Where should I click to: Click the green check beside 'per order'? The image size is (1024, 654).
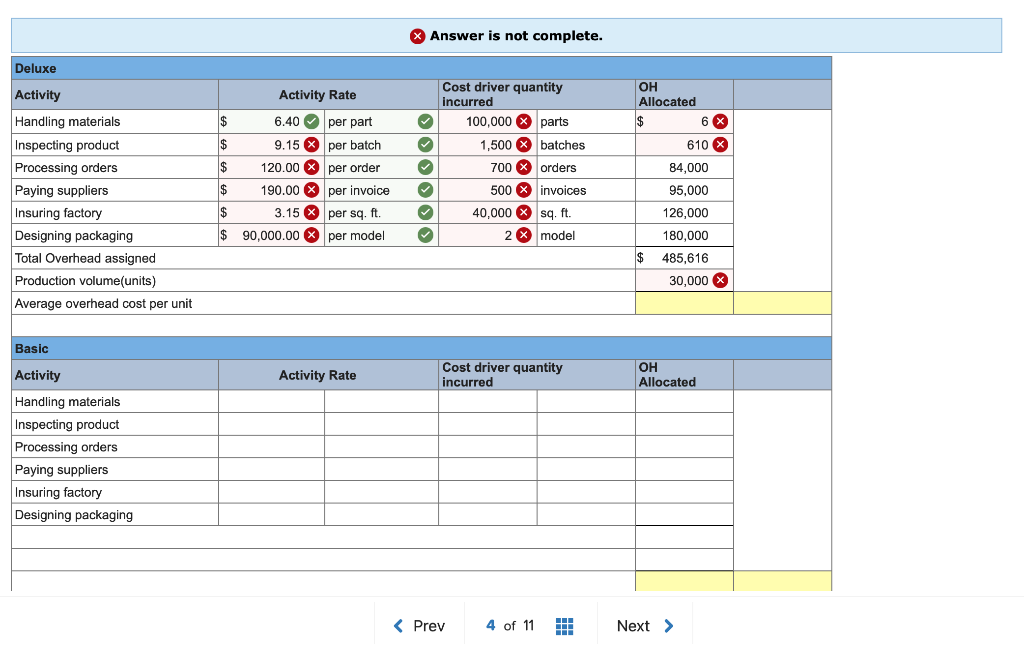(x=425, y=167)
